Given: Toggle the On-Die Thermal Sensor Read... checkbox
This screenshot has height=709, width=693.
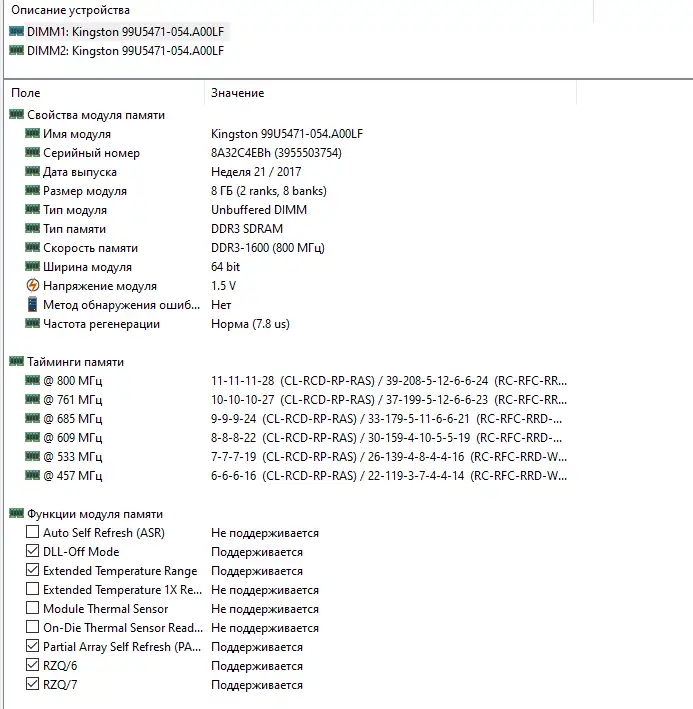Looking at the screenshot, I should [x=32, y=627].
